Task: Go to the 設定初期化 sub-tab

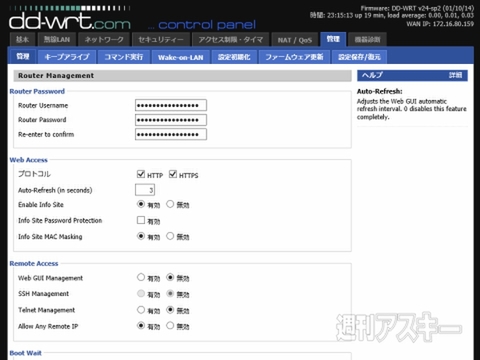Action: coord(234,57)
